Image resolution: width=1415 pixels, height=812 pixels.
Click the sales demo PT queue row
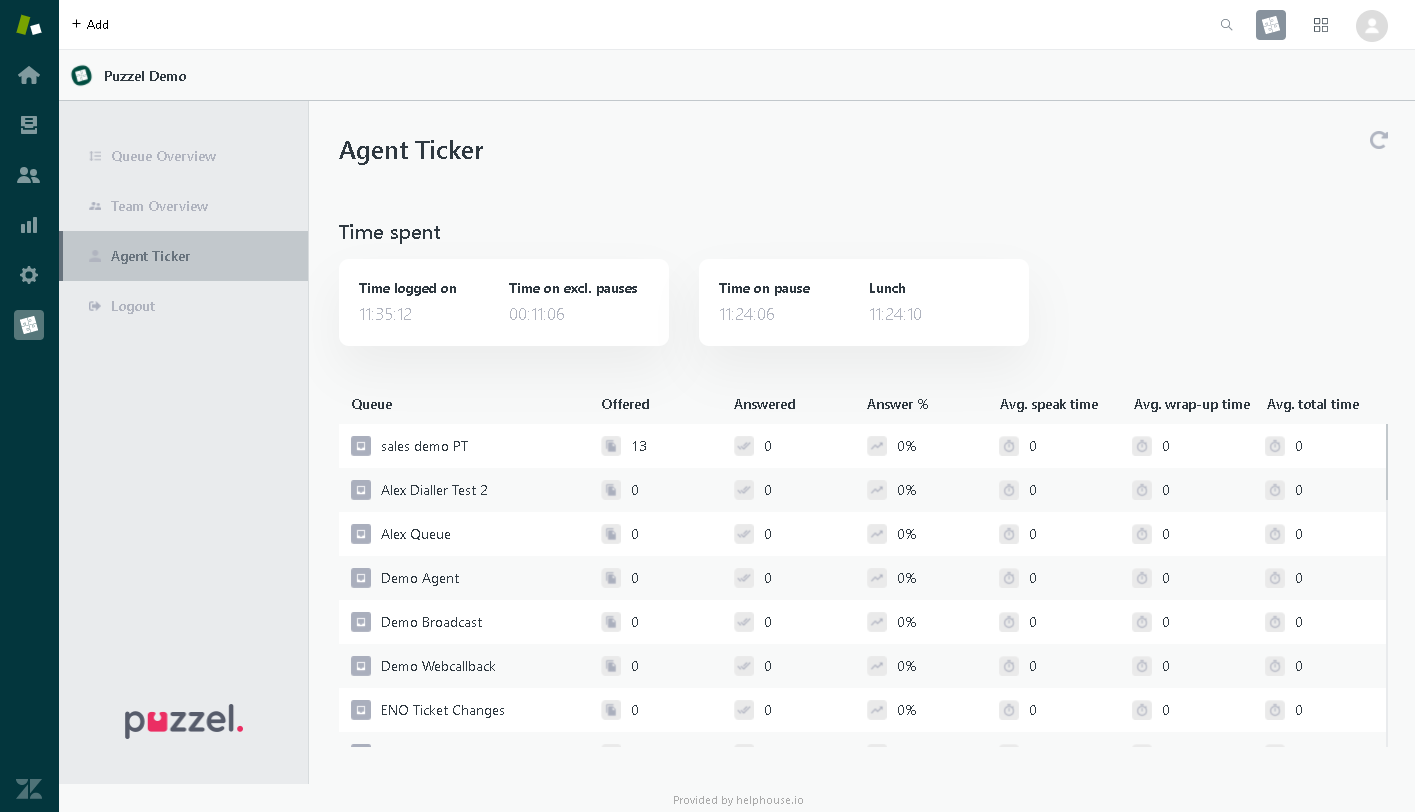[x=424, y=446]
